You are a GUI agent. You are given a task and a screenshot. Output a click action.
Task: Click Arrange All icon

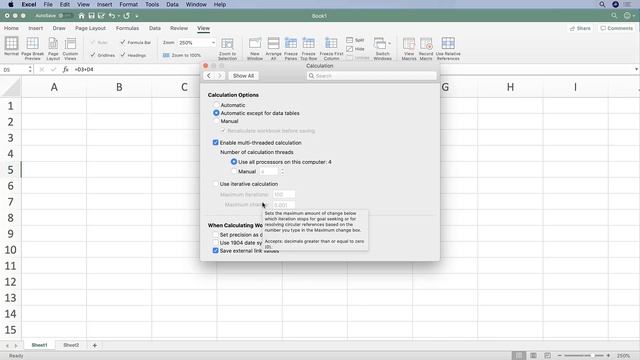point(273,44)
